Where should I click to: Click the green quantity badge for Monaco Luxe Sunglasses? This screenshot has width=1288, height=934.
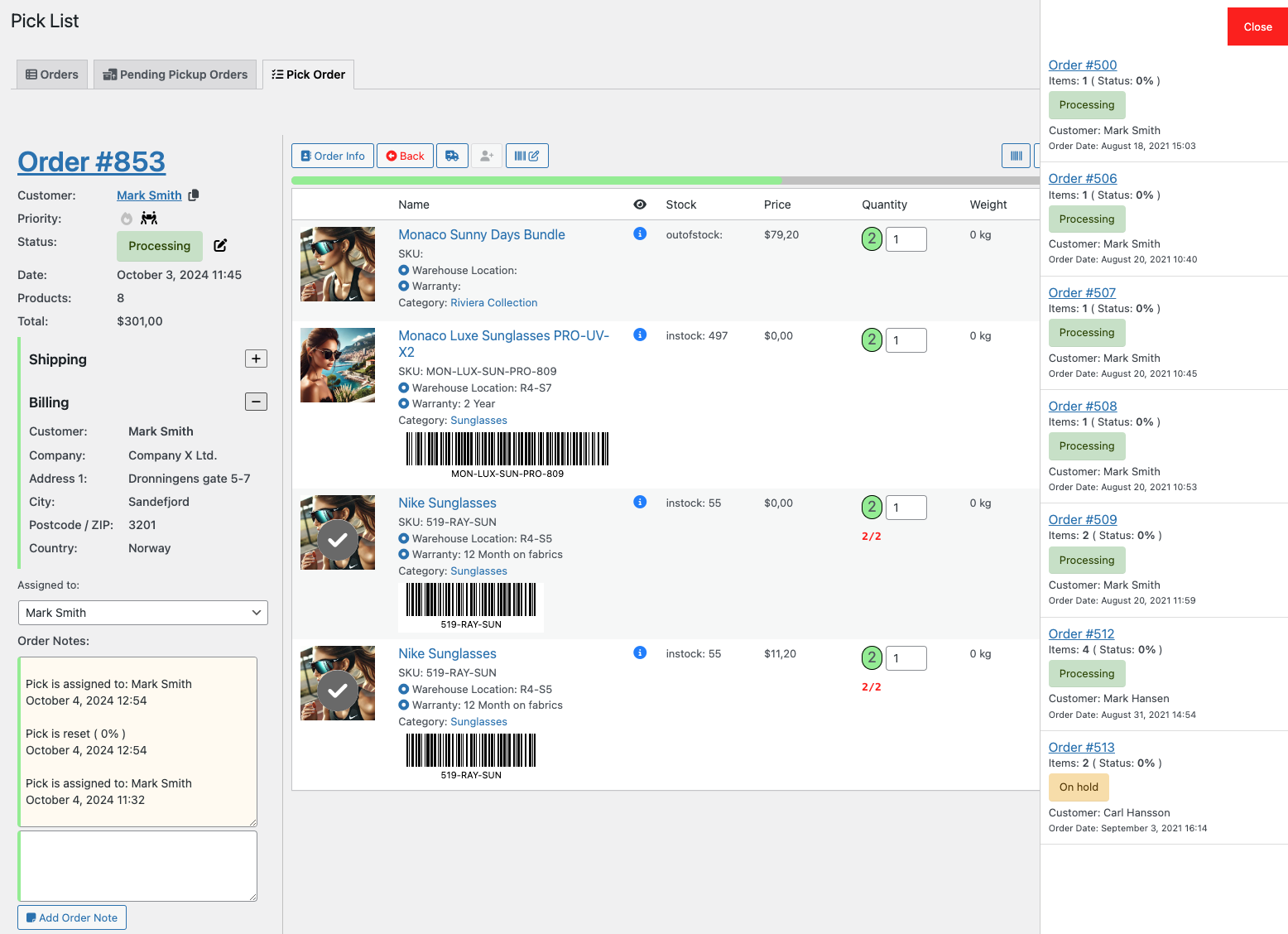[871, 339]
